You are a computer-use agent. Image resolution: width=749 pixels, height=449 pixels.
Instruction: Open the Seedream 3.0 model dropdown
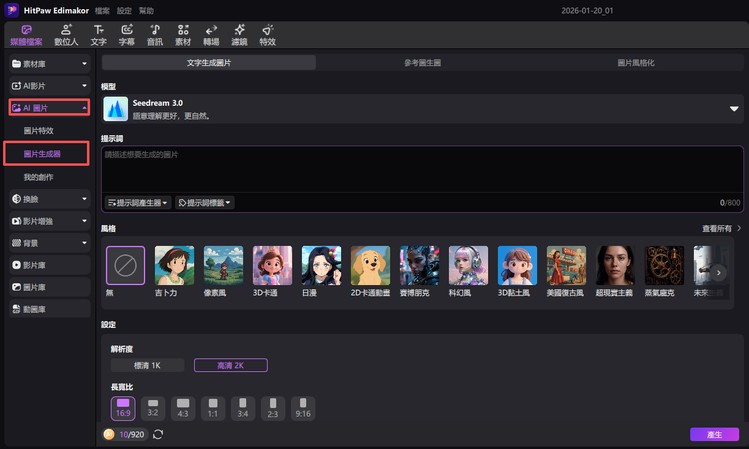pos(734,109)
